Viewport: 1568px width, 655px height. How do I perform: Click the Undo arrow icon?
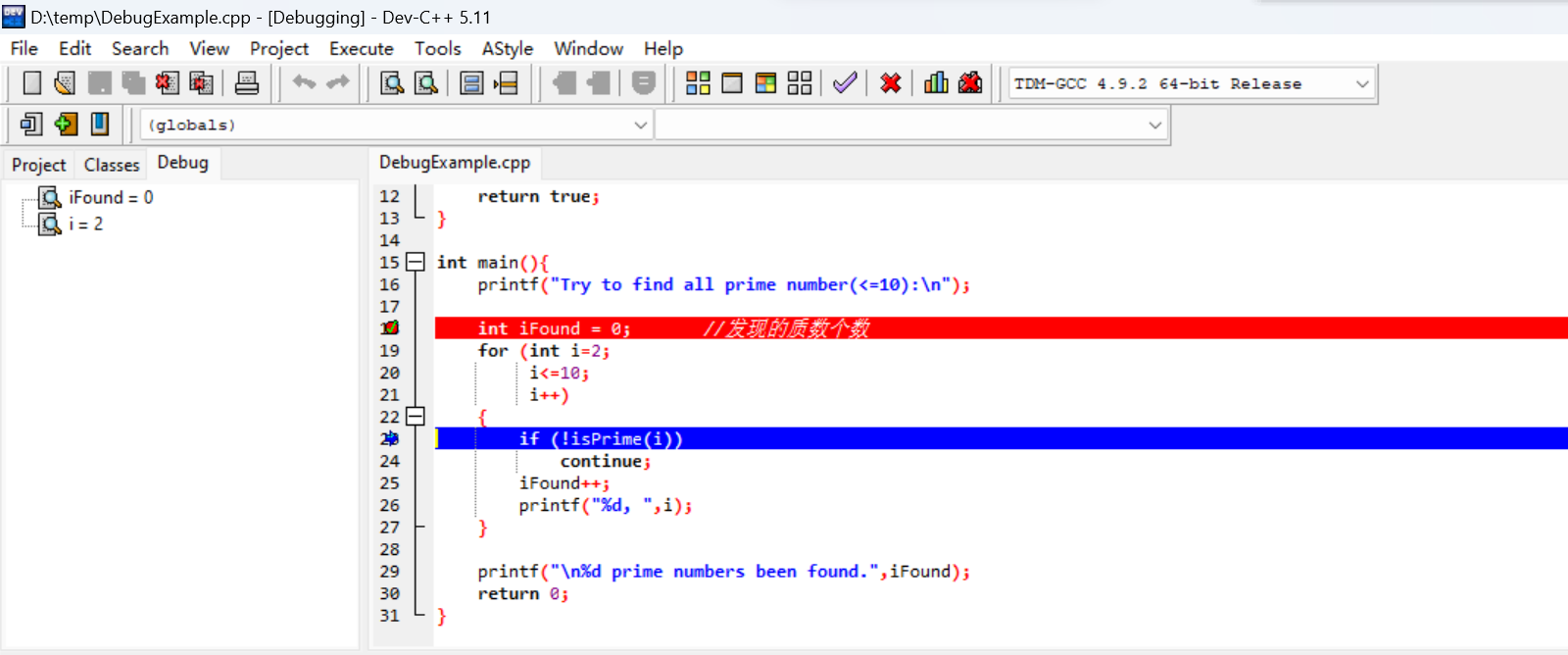tap(305, 83)
